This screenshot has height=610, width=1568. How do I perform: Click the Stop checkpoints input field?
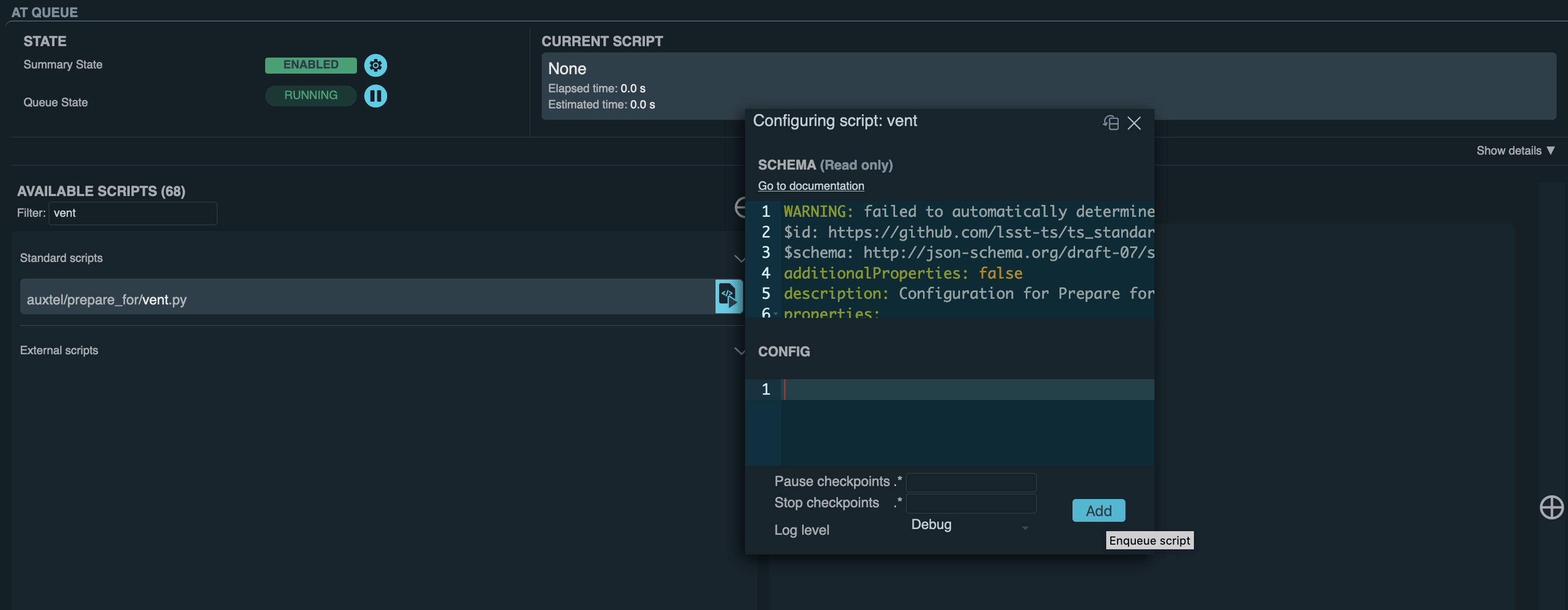[970, 504]
